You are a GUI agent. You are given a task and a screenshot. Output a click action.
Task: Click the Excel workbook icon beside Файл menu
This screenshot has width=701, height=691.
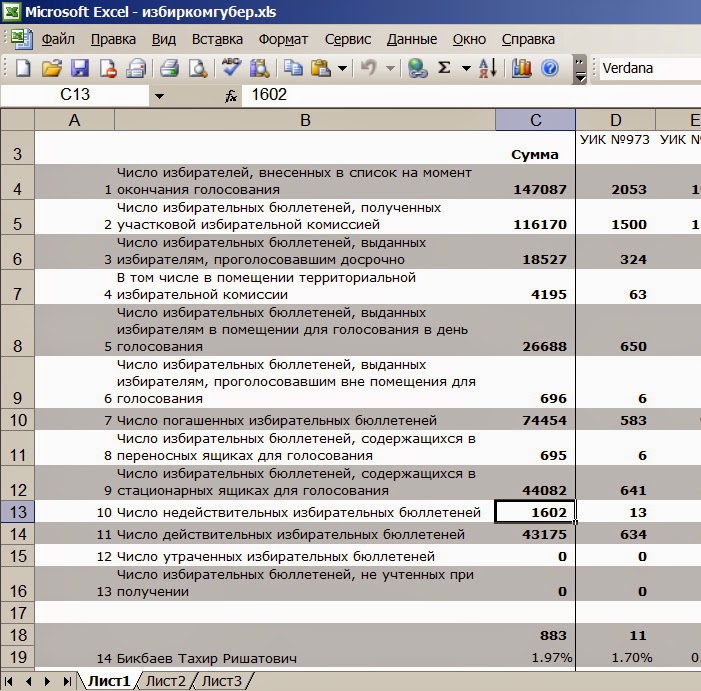tap(22, 38)
